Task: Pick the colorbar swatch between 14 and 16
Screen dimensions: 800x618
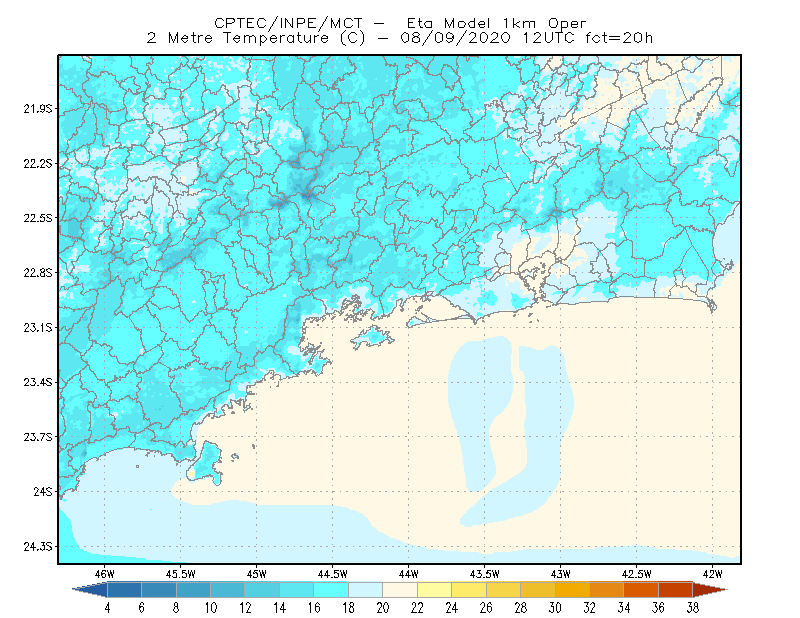Action: [x=297, y=589]
